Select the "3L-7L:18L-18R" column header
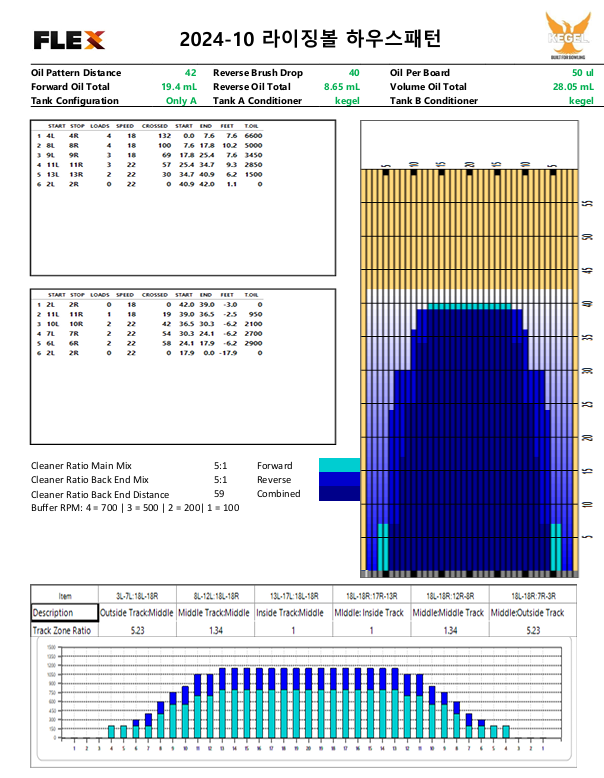Screen dimensions: 604x778 click(137, 596)
